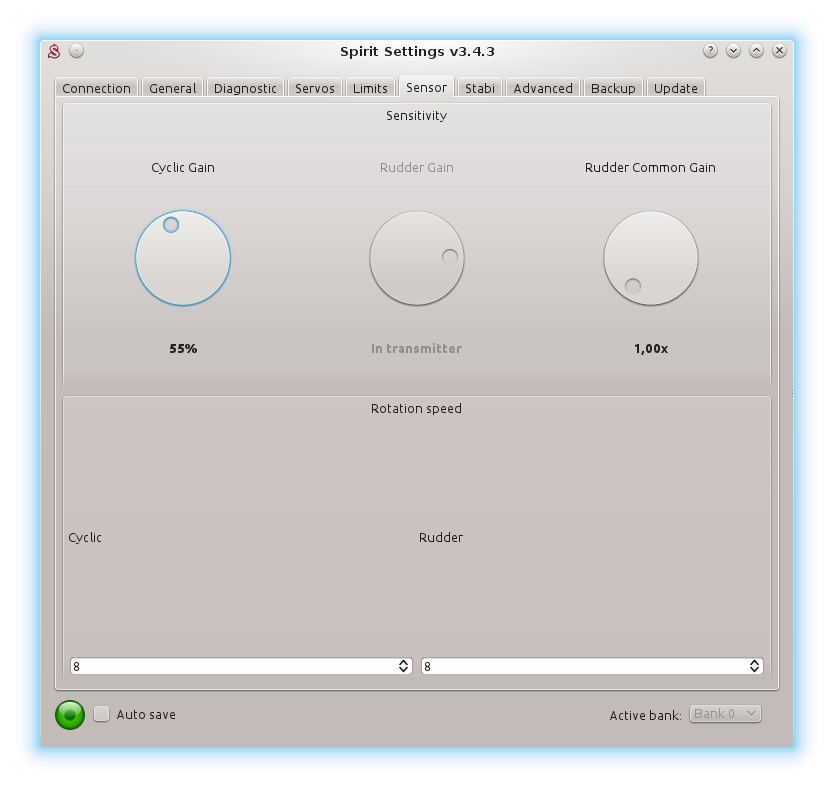Viewport: 834px width, 787px height.
Task: Open the Backup tab
Action: pyautogui.click(x=613, y=88)
